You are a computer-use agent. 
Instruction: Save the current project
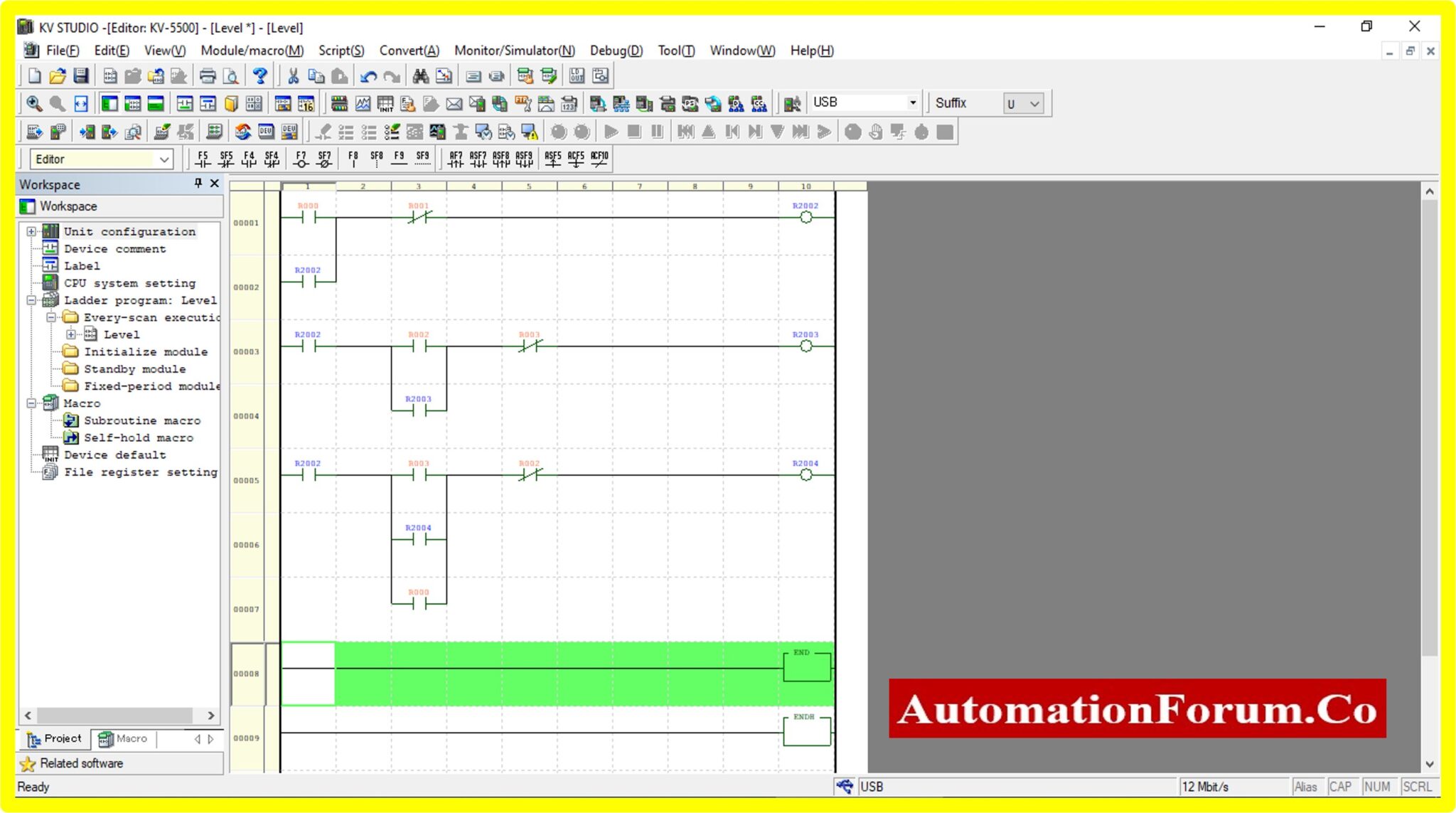[80, 75]
